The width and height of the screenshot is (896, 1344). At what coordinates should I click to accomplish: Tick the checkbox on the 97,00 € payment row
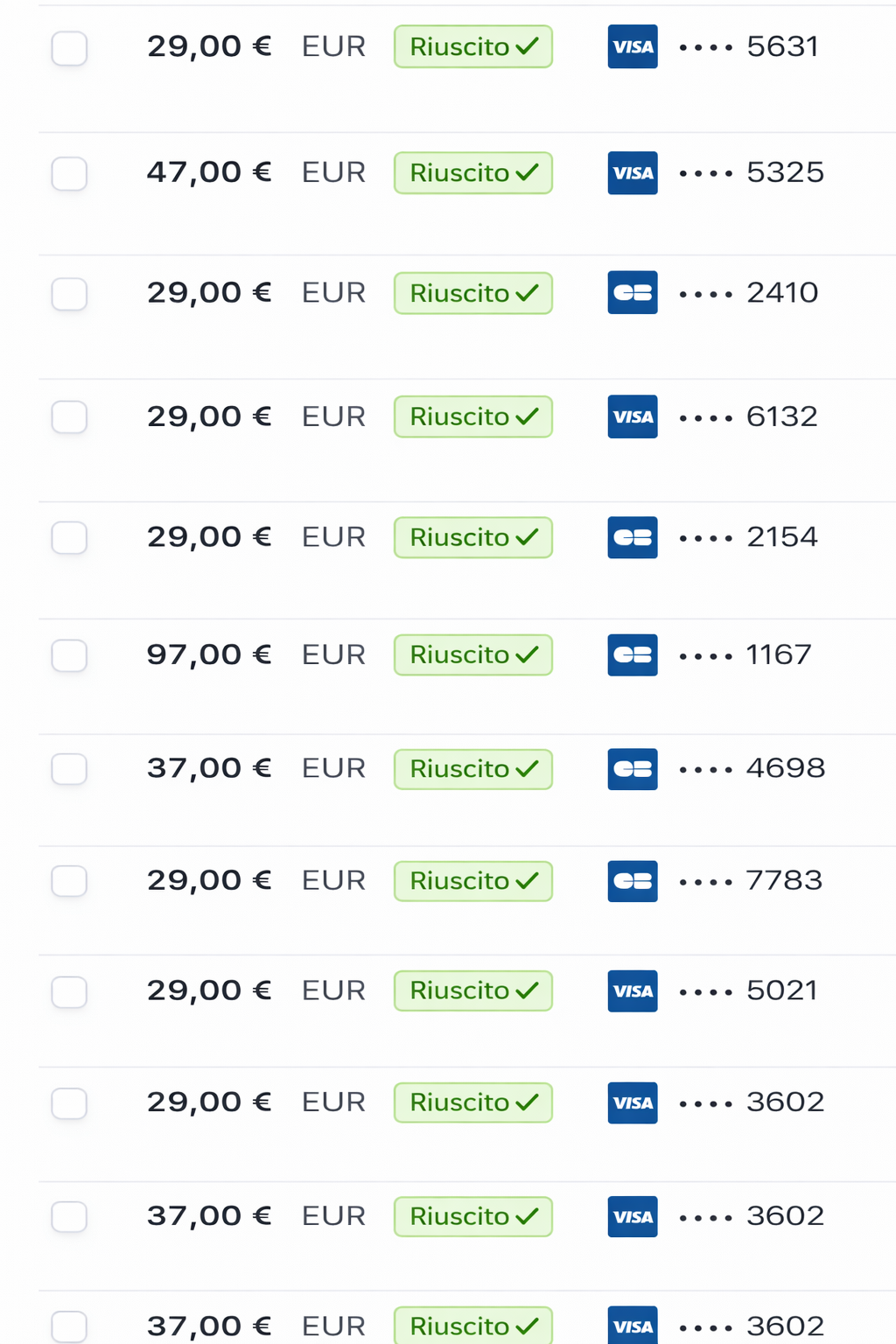pyautogui.click(x=69, y=655)
